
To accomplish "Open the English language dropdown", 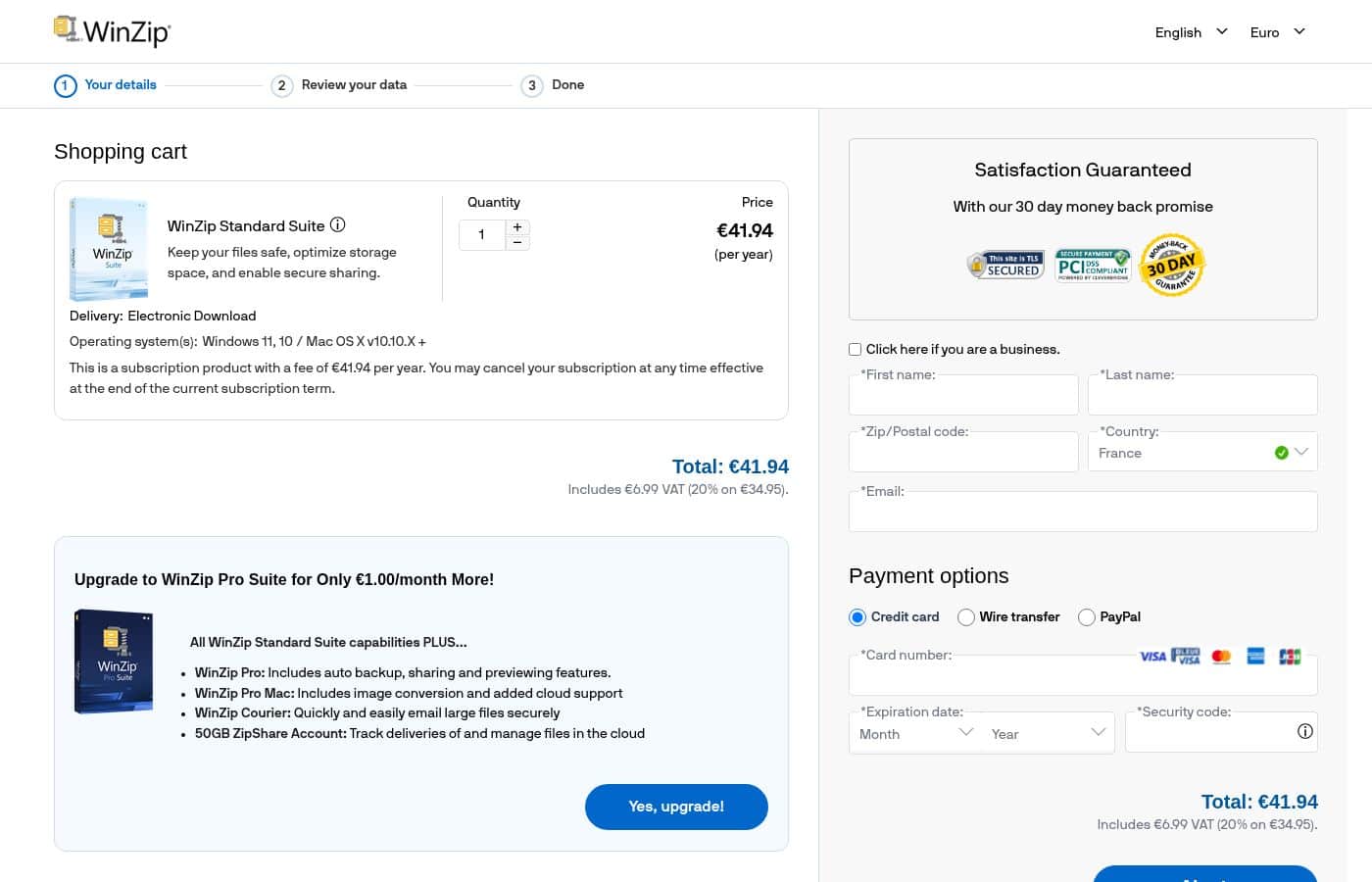I will tap(1191, 32).
